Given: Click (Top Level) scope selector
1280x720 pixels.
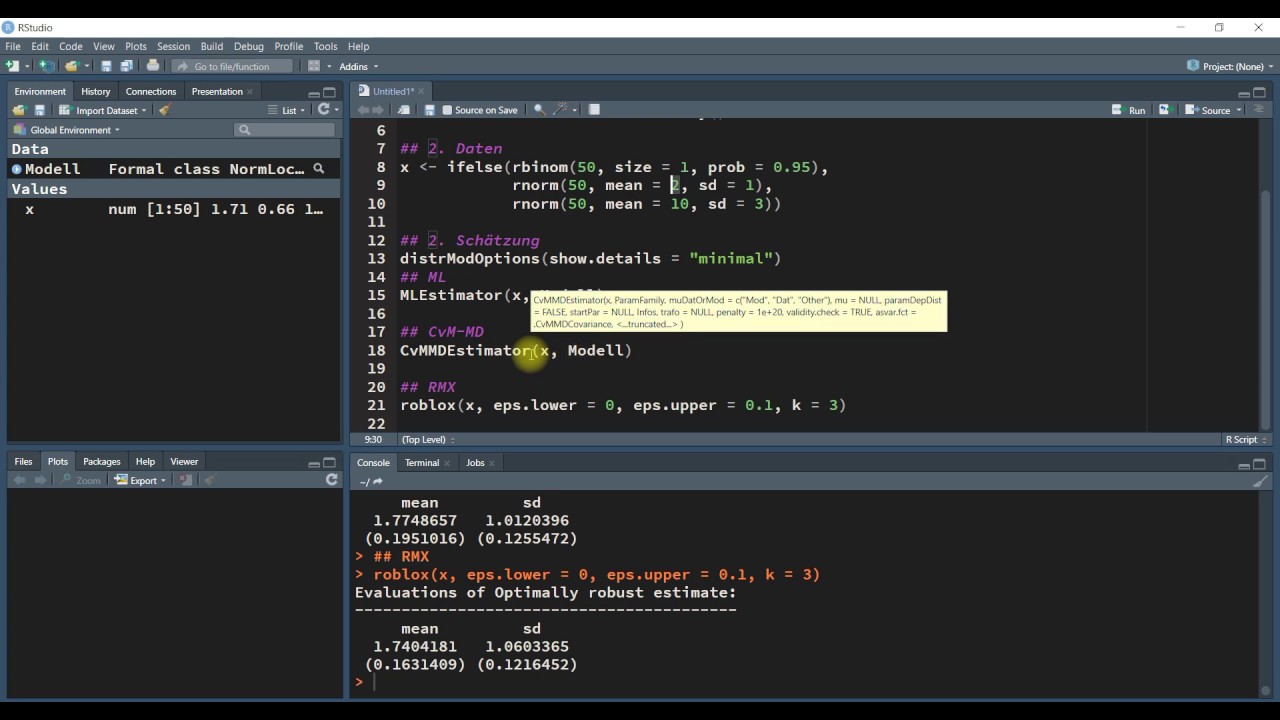Looking at the screenshot, I should [x=427, y=440].
